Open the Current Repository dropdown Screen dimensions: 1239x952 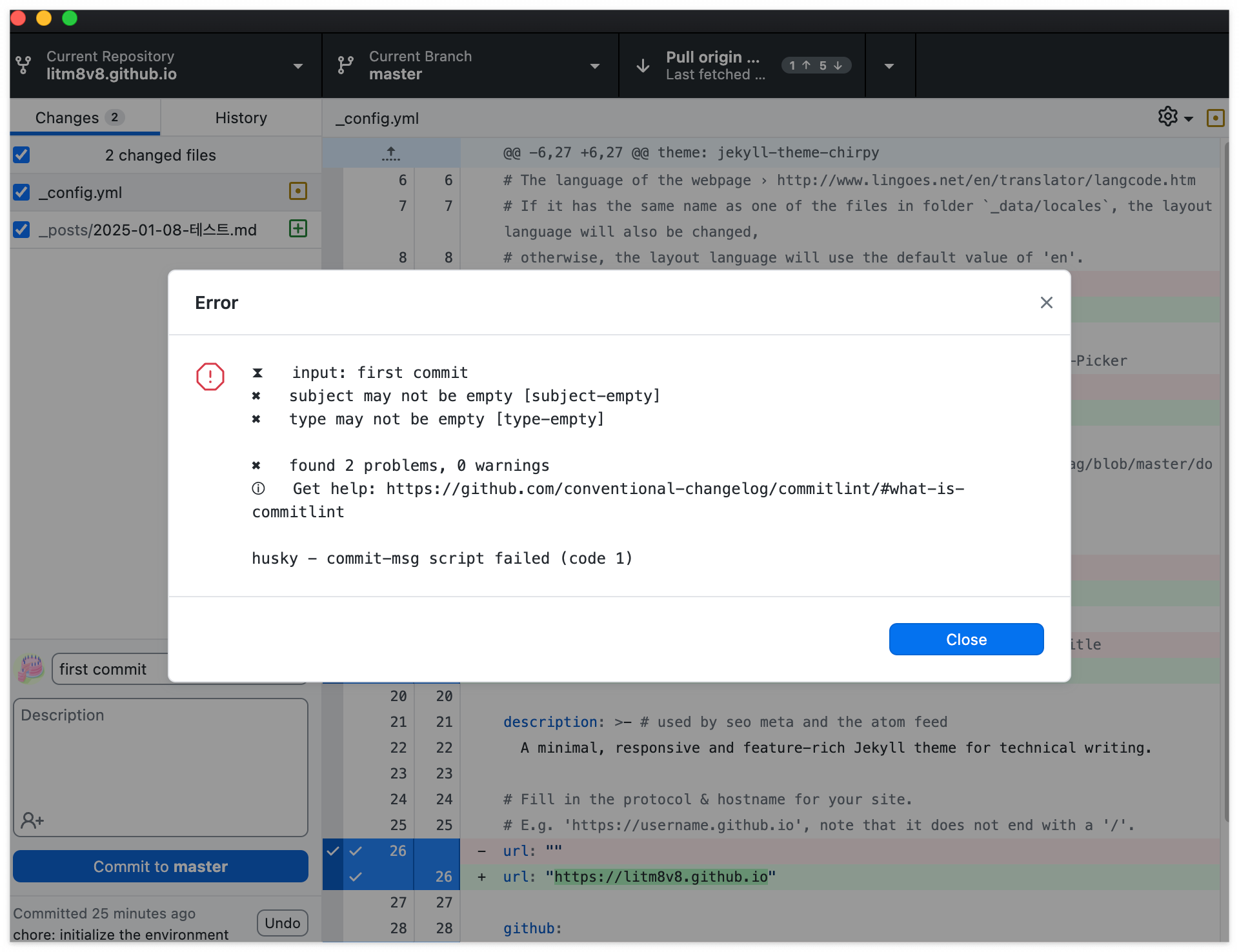coord(297,65)
